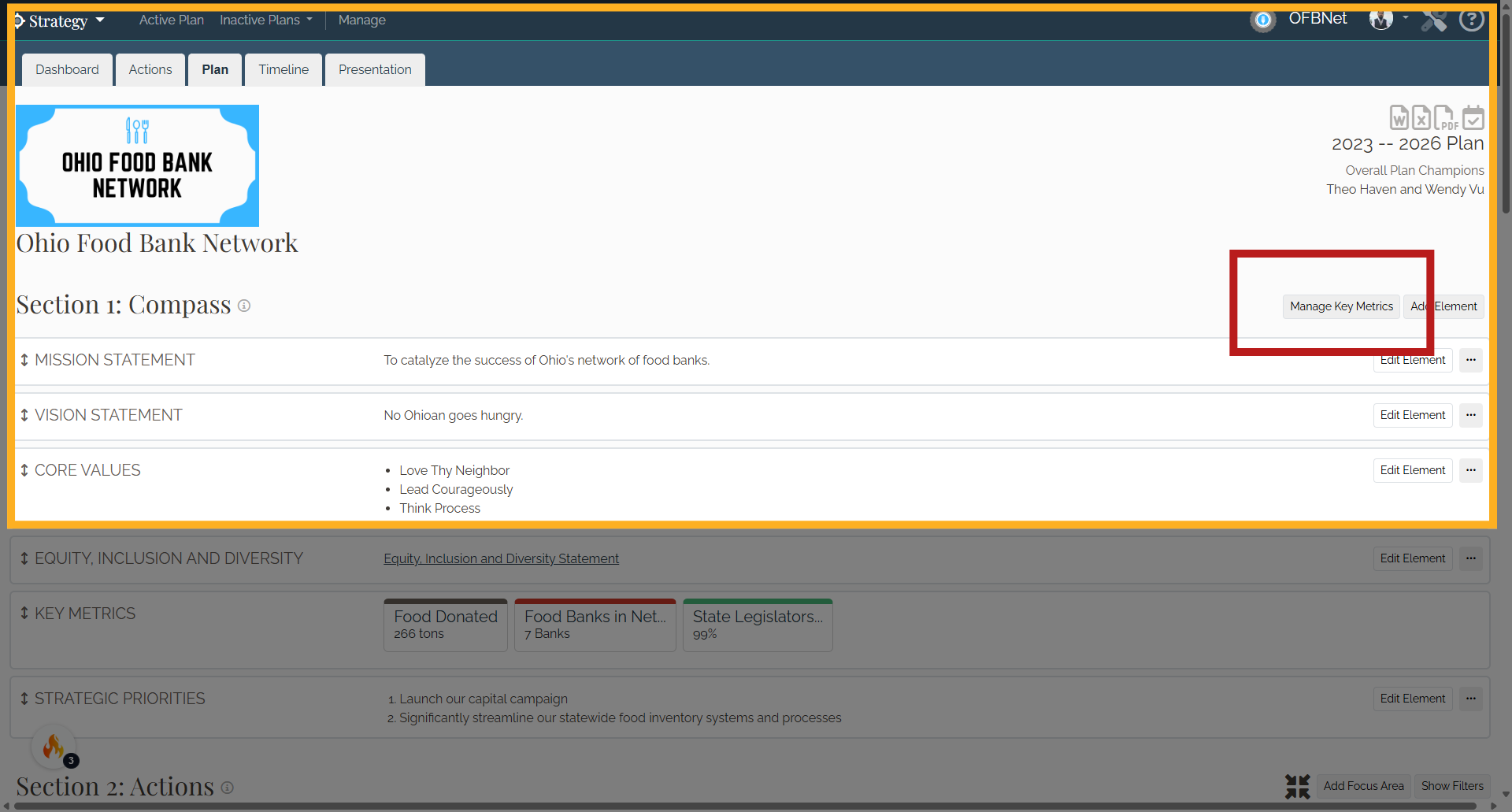Click the Ohio Food Bank Network logo
1512x812 pixels.
click(137, 165)
